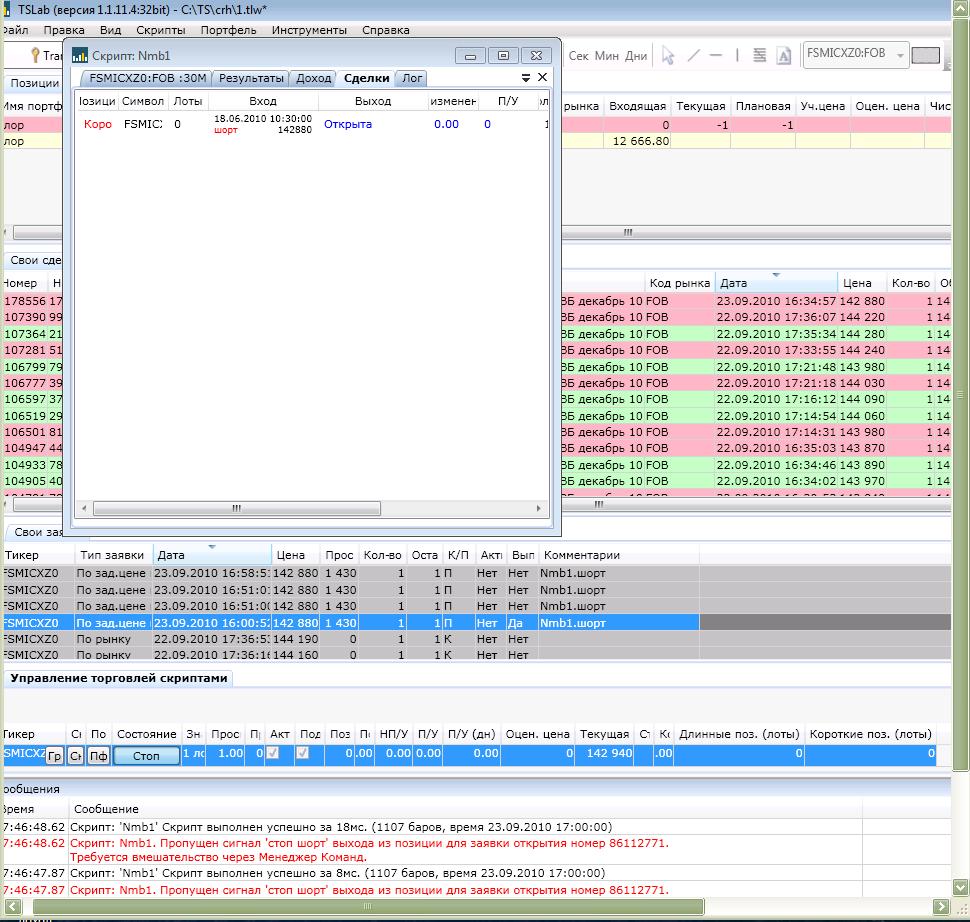The image size is (970, 922).
Task: Click the 'Гр' button in script row
Action: tap(54, 756)
